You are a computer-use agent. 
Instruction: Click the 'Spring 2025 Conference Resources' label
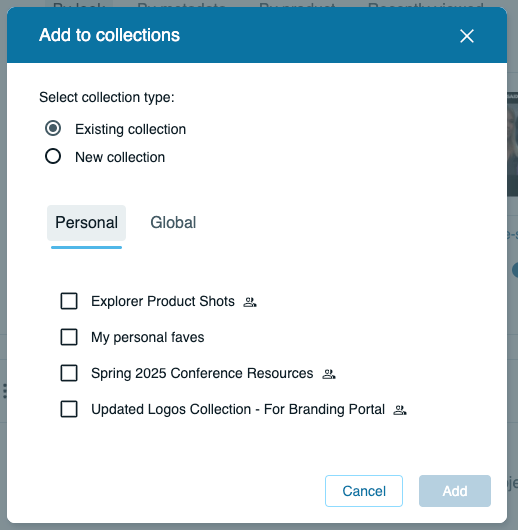point(202,374)
